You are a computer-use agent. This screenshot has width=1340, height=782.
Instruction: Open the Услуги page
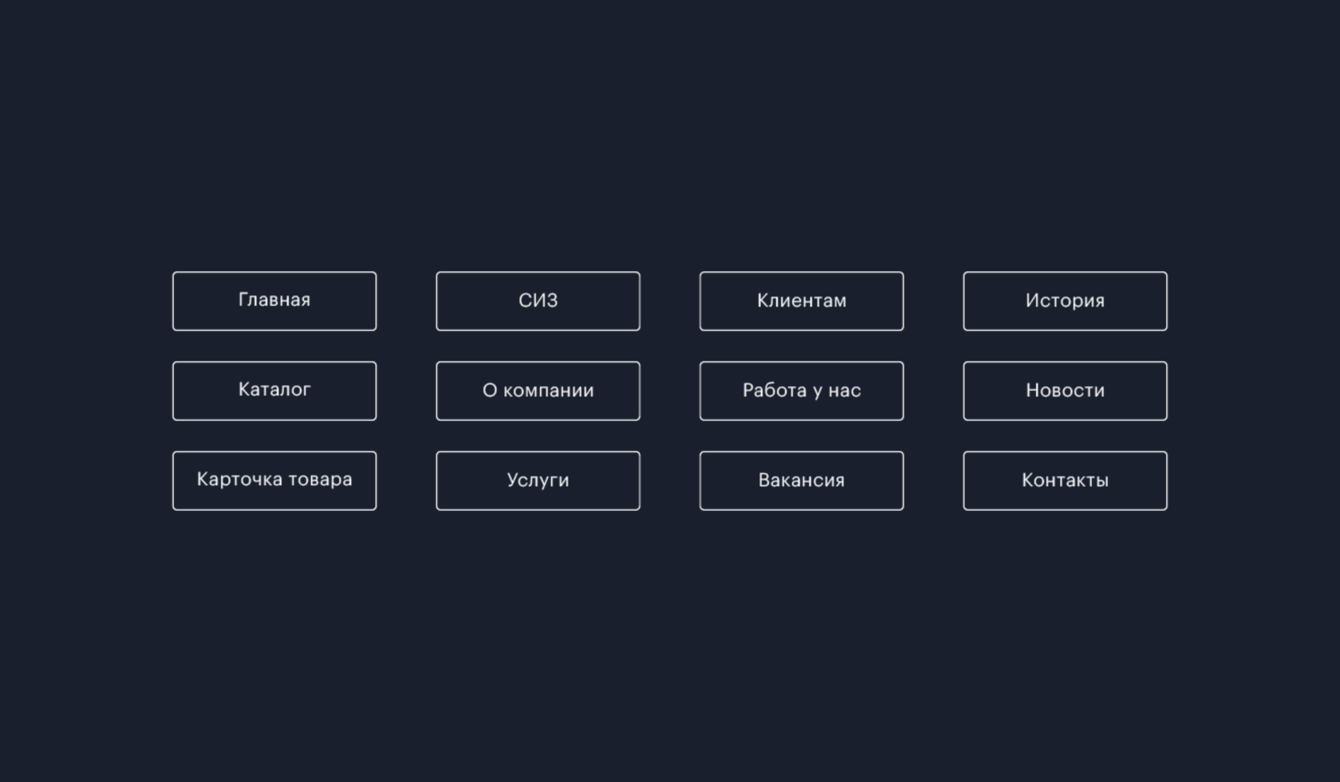click(538, 481)
